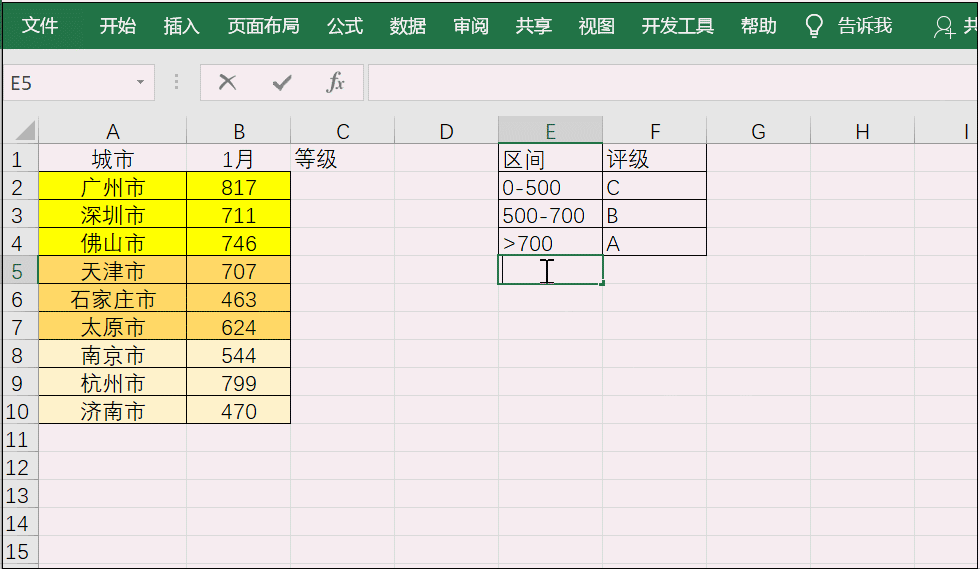Select the 济南市 cell
The height and width of the screenshot is (569, 980).
point(112,411)
